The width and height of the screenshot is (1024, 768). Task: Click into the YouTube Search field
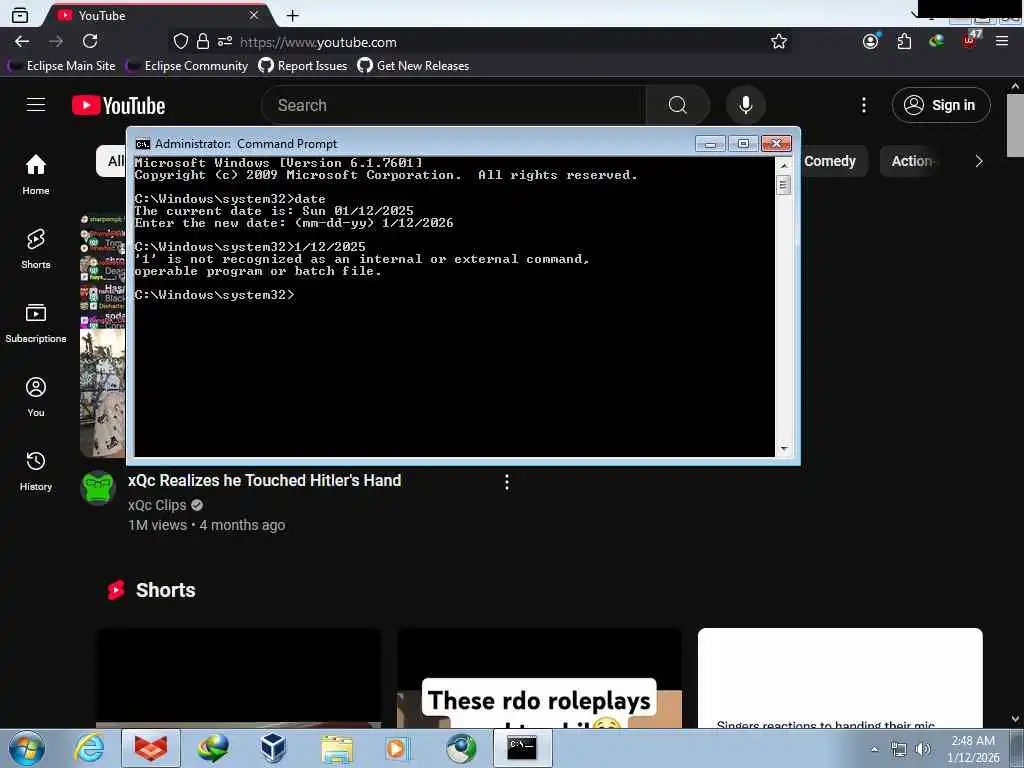(454, 105)
